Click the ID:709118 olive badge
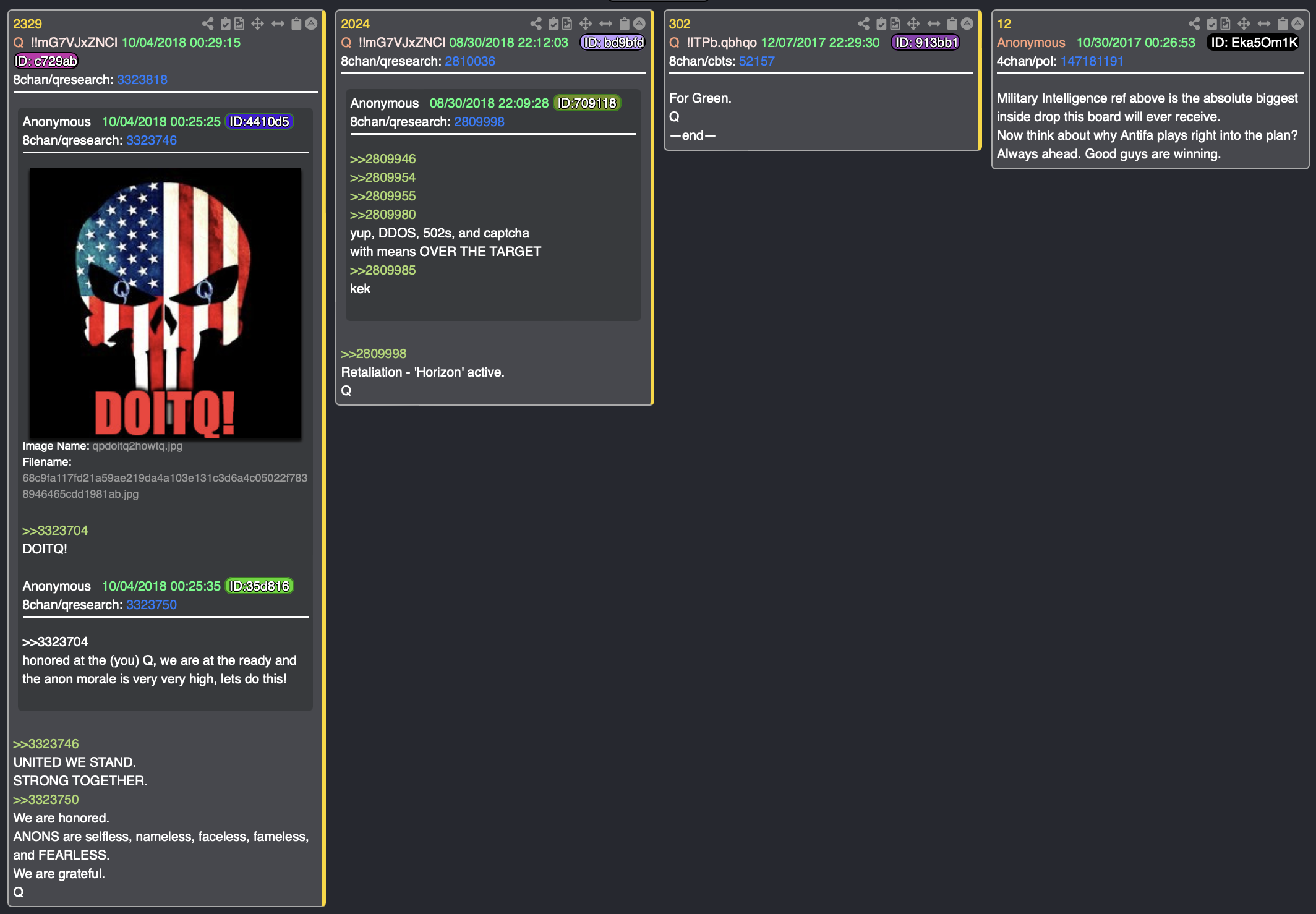1316x914 pixels. (x=587, y=103)
